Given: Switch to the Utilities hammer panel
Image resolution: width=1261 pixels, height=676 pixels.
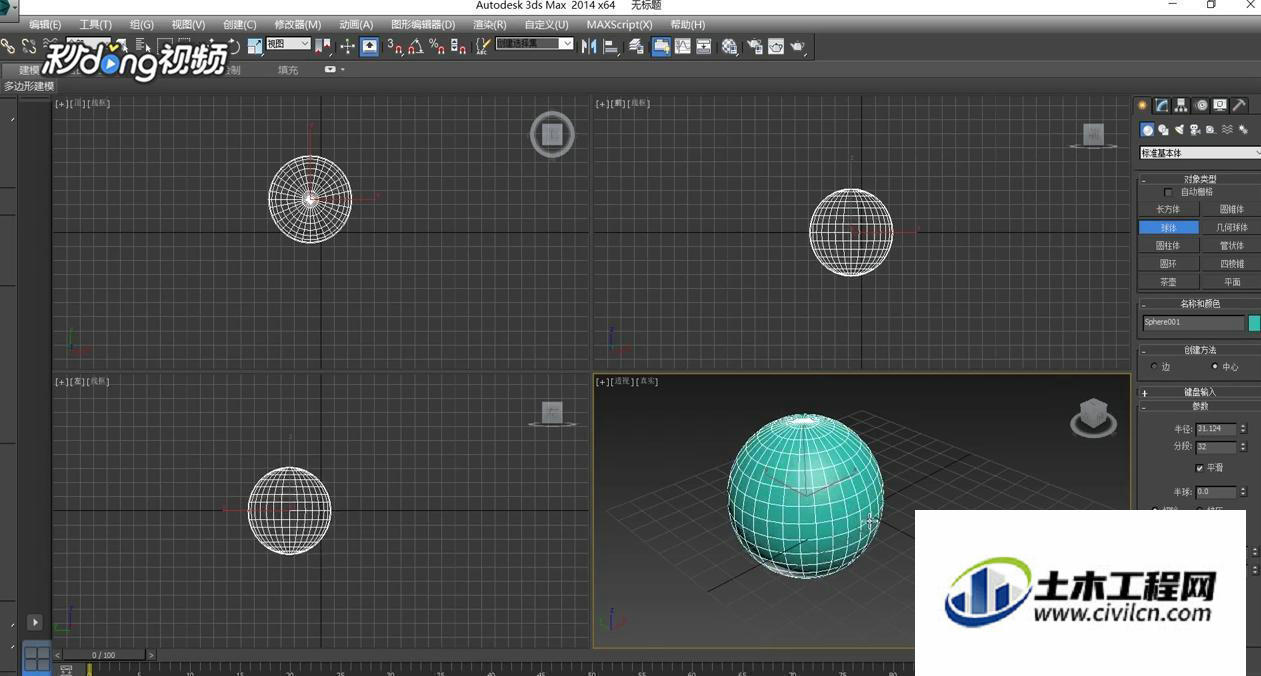Looking at the screenshot, I should coord(1239,105).
